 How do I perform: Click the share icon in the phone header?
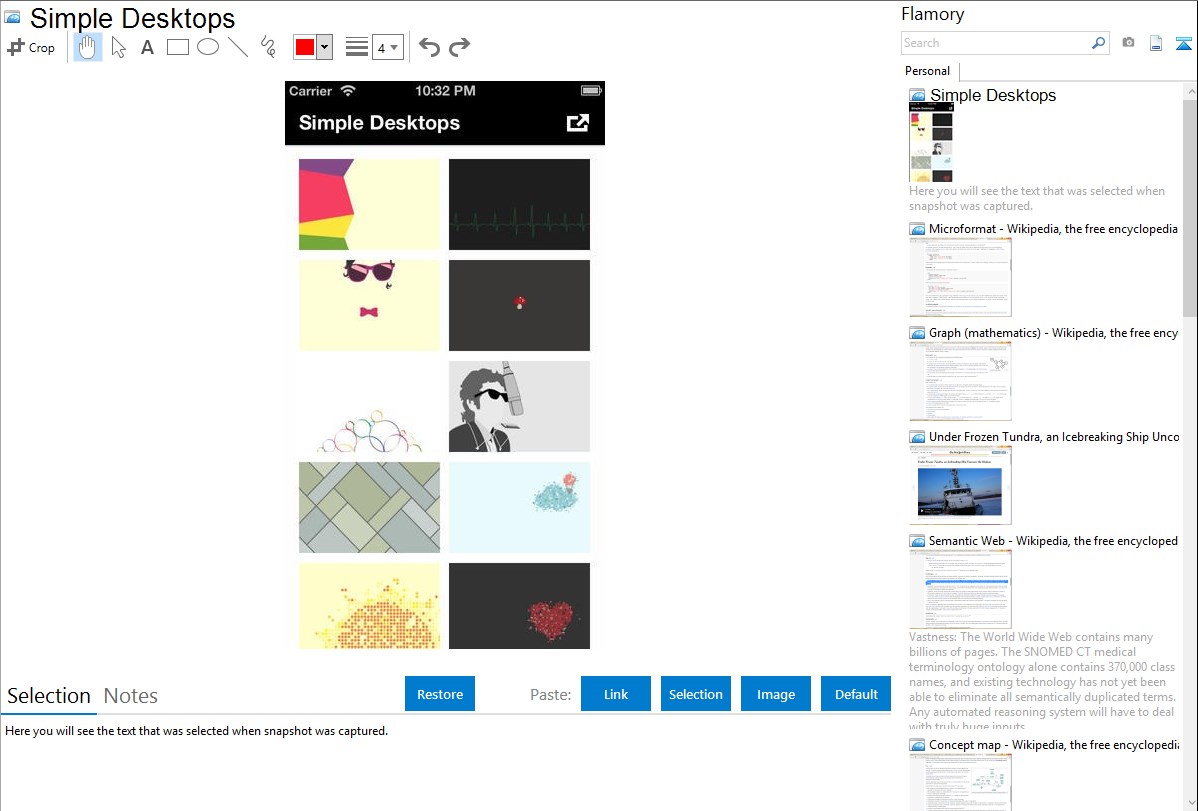click(x=578, y=123)
